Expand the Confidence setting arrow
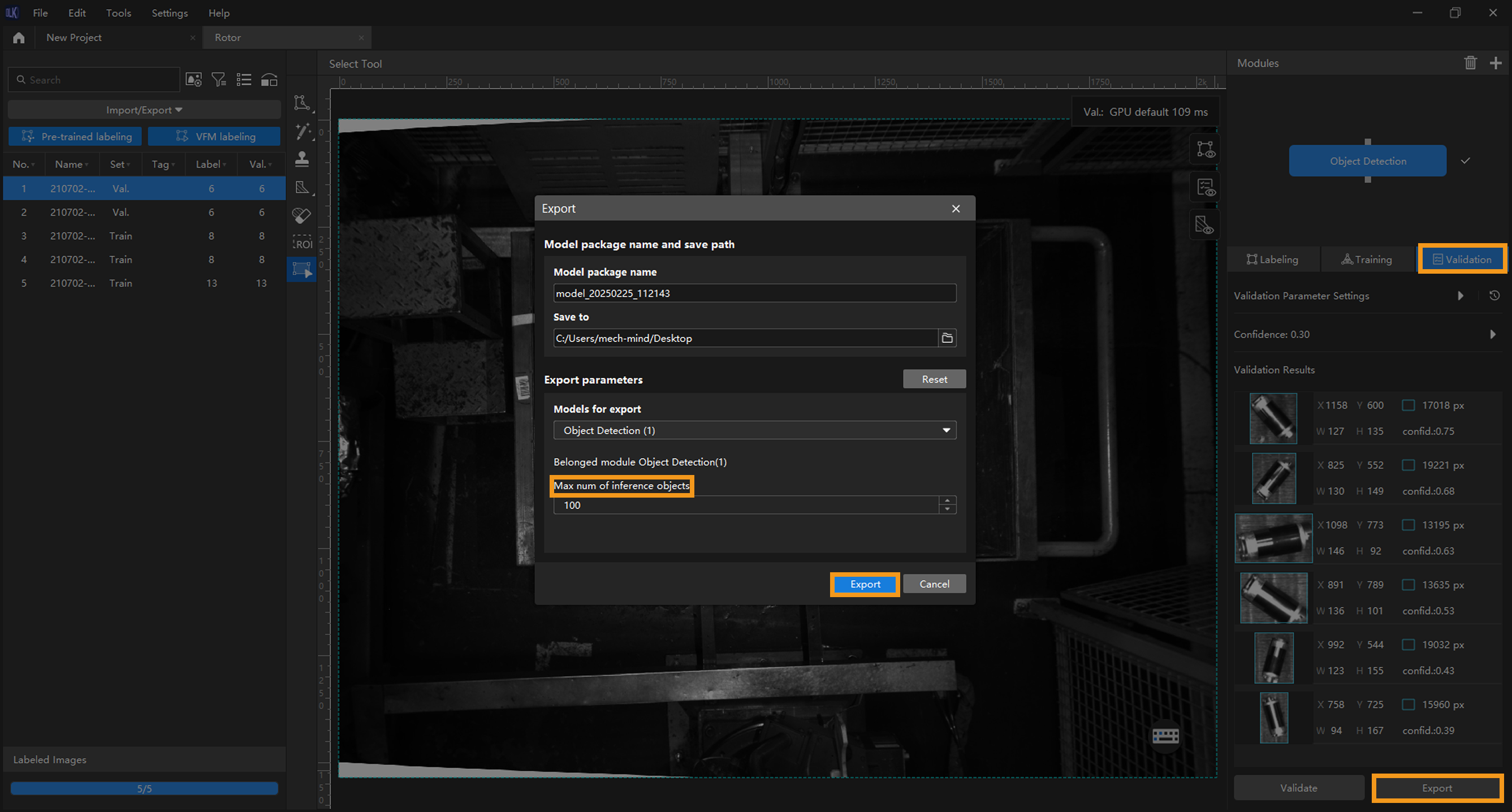This screenshot has height=812, width=1512. tap(1493, 334)
